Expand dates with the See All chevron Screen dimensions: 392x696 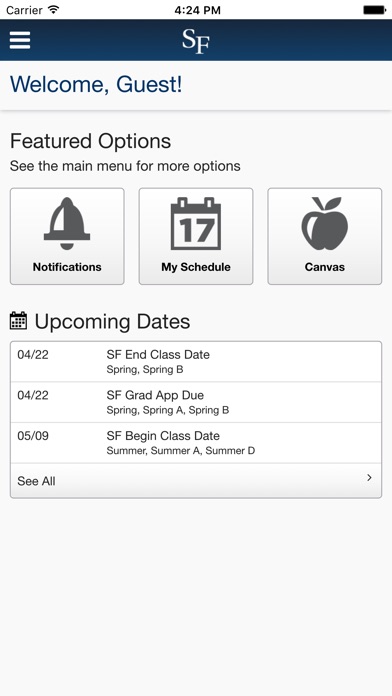(x=369, y=478)
